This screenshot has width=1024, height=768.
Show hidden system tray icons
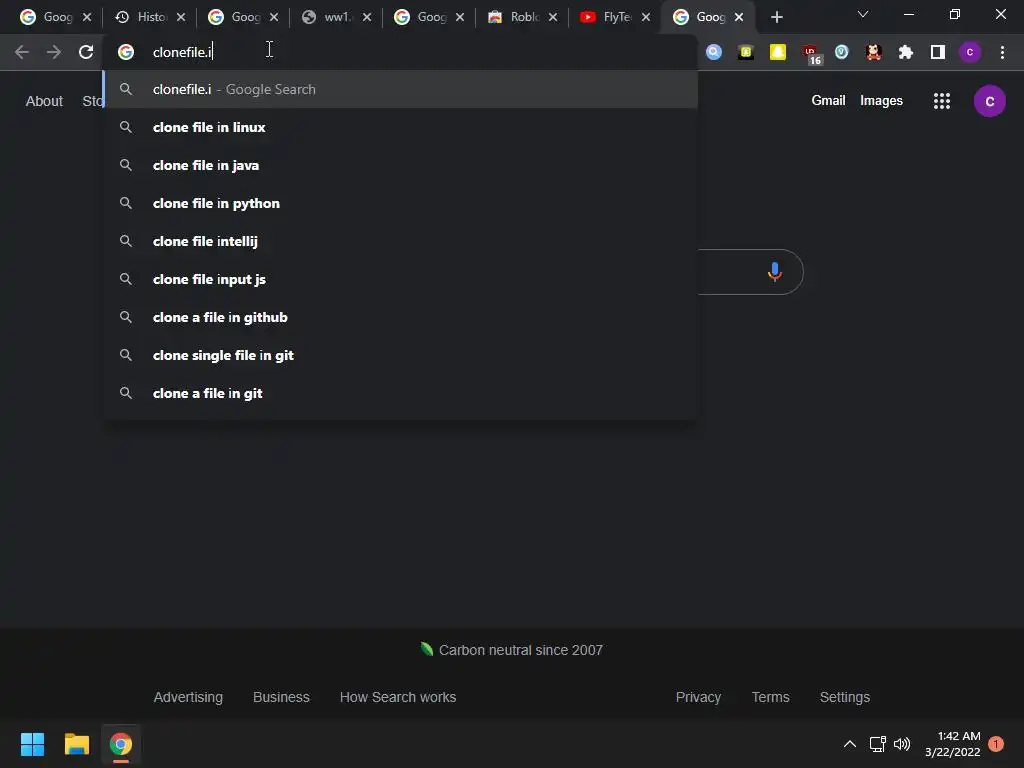[x=850, y=744]
